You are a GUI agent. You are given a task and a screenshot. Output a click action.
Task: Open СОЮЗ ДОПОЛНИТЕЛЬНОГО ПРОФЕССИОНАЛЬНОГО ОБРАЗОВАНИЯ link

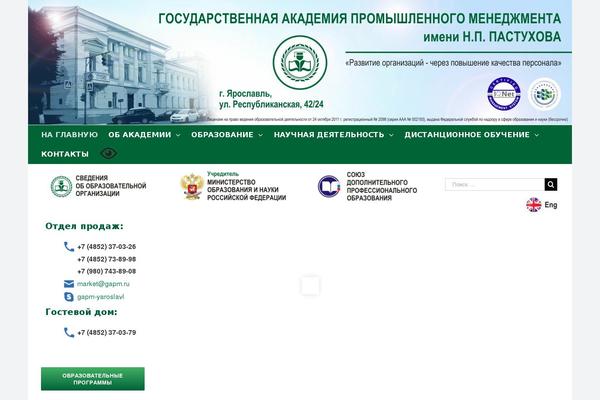382,186
